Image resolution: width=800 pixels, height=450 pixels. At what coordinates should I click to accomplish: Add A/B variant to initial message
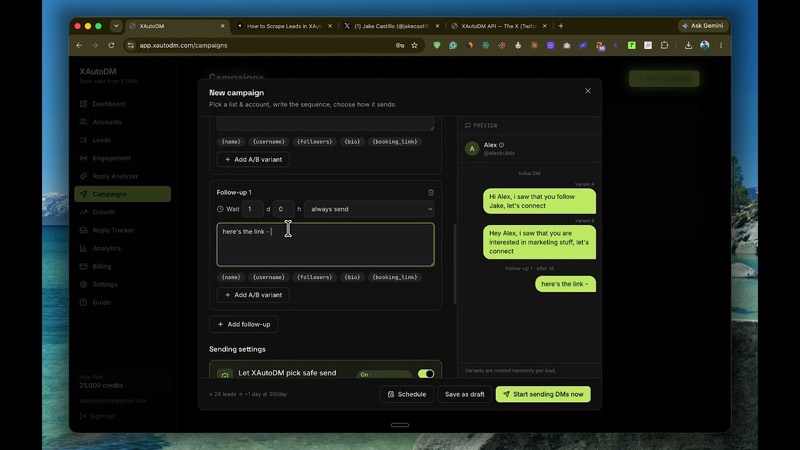tap(253, 159)
